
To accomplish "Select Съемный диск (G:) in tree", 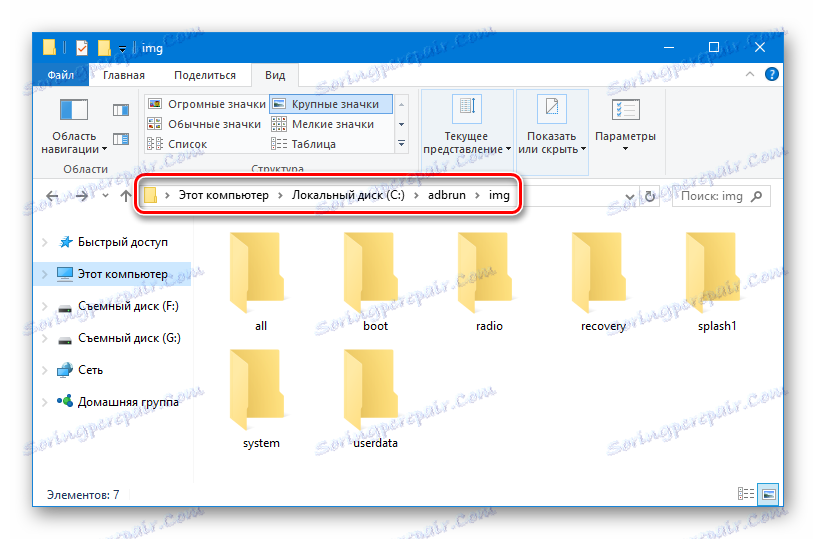I will [x=129, y=338].
